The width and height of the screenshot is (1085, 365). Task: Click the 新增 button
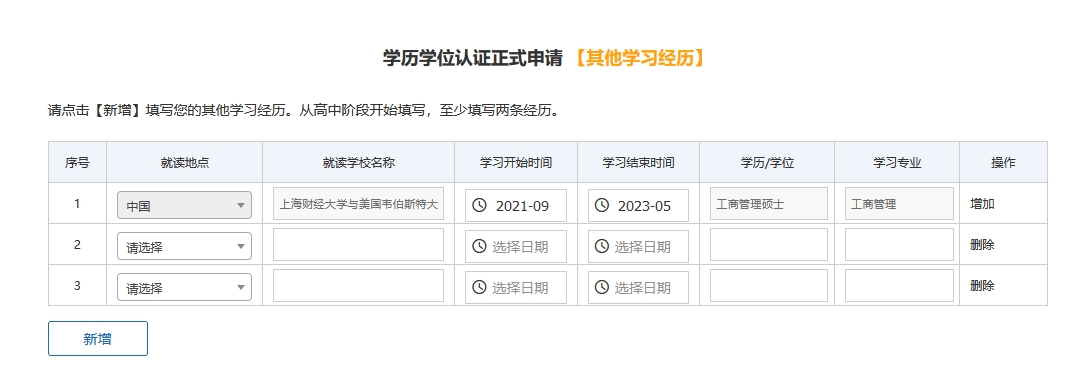[x=98, y=339]
